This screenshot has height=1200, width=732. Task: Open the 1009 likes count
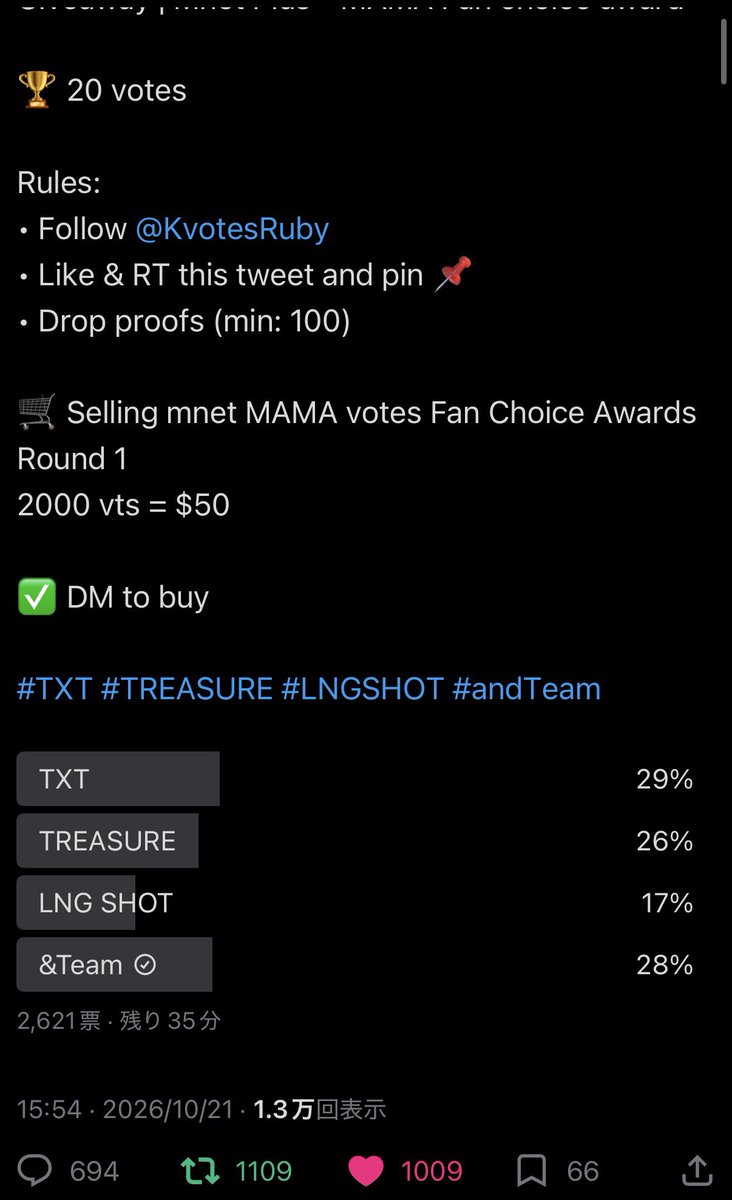click(431, 1171)
